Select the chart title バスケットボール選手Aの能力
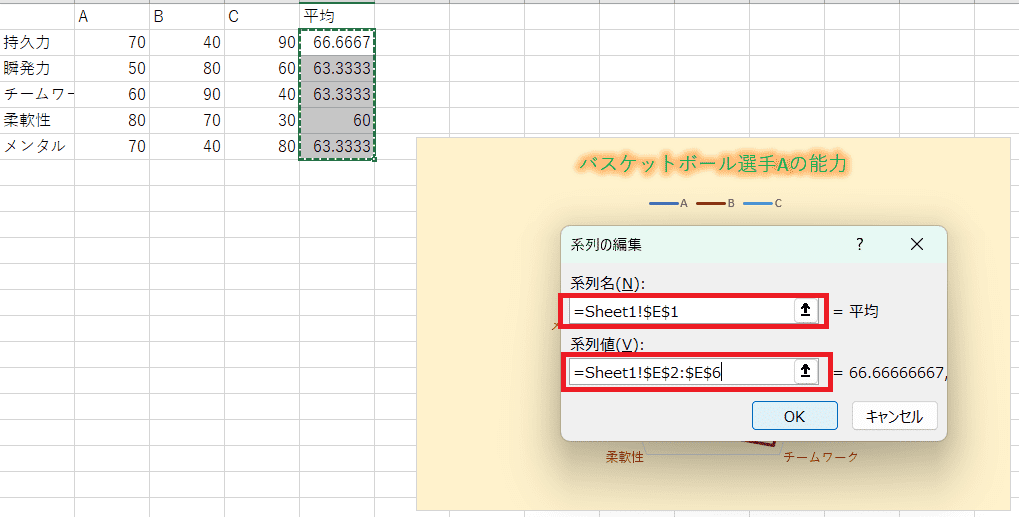1019x517 pixels. [713, 164]
